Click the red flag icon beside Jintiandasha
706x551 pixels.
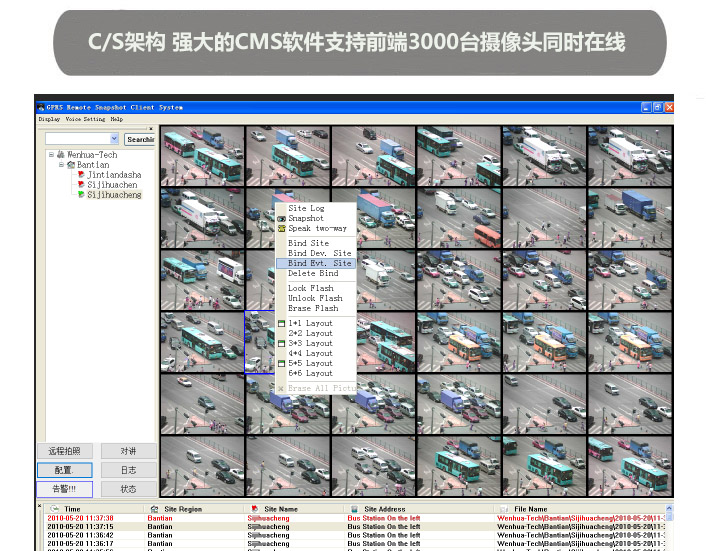click(81, 175)
